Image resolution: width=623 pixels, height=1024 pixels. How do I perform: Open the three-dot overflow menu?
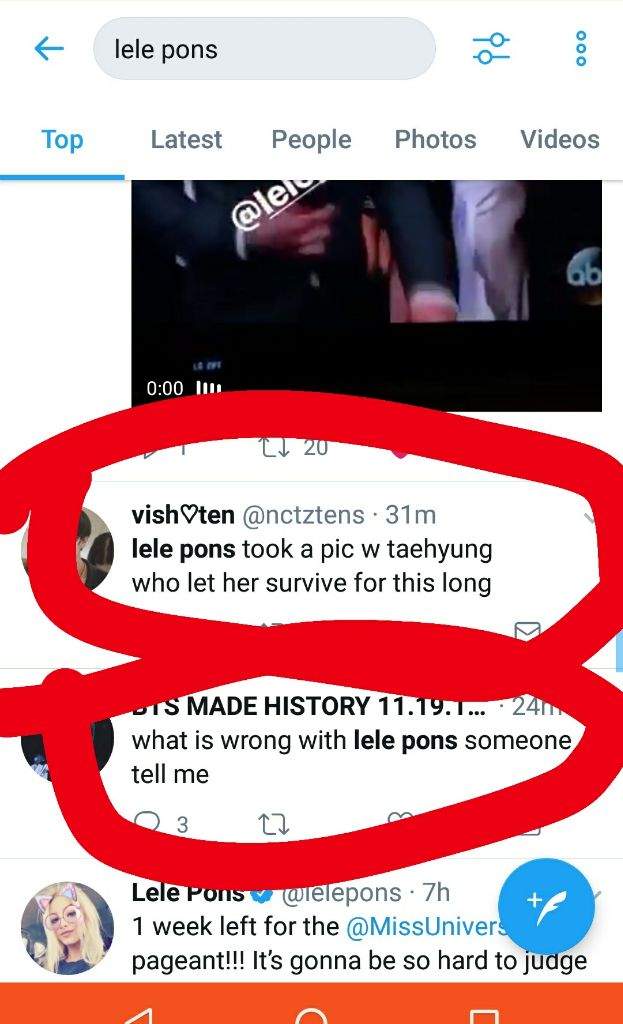click(x=581, y=48)
